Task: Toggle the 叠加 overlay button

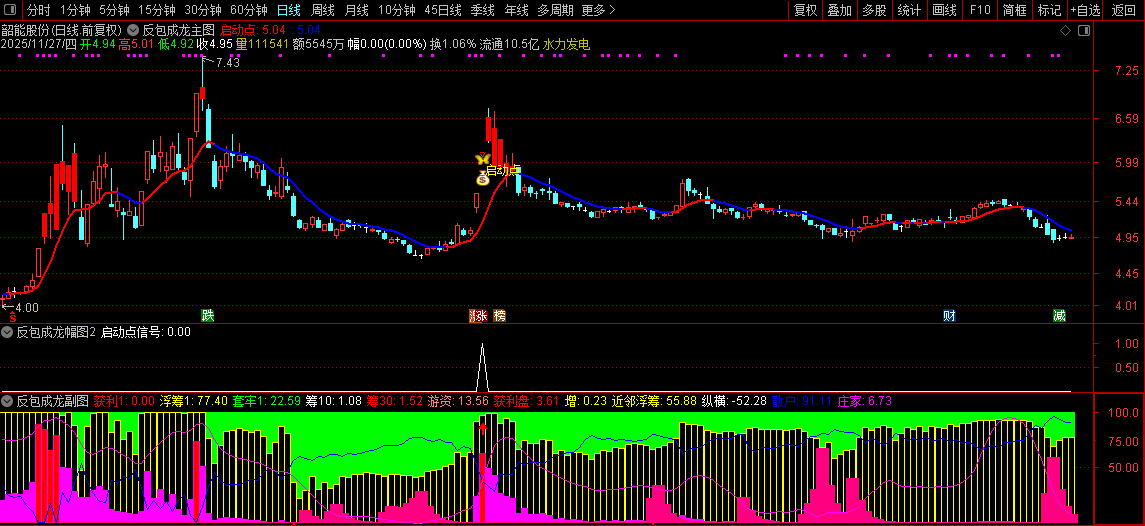Action: coord(839,10)
